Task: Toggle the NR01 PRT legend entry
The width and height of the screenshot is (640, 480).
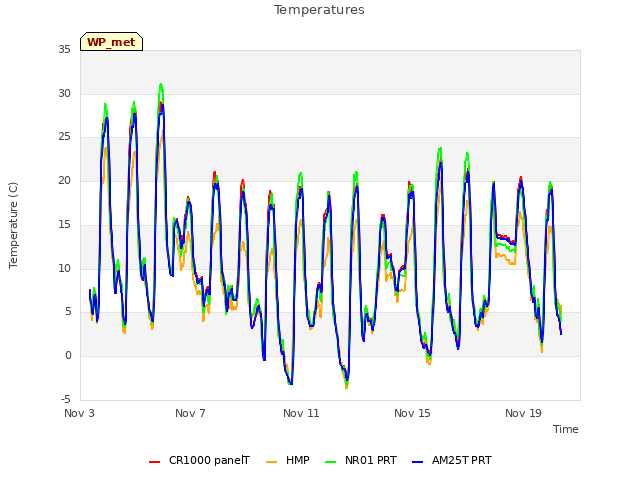Action: point(361,460)
